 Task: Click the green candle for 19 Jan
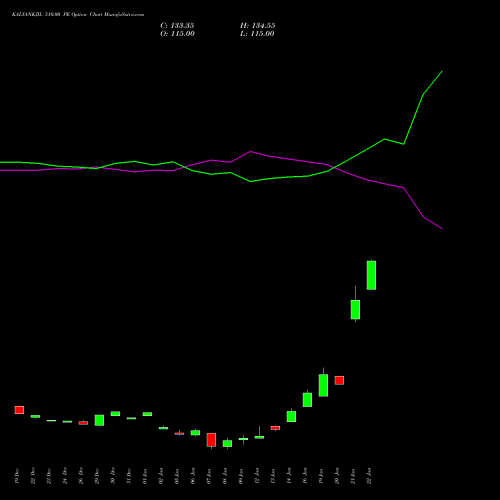pos(323,385)
